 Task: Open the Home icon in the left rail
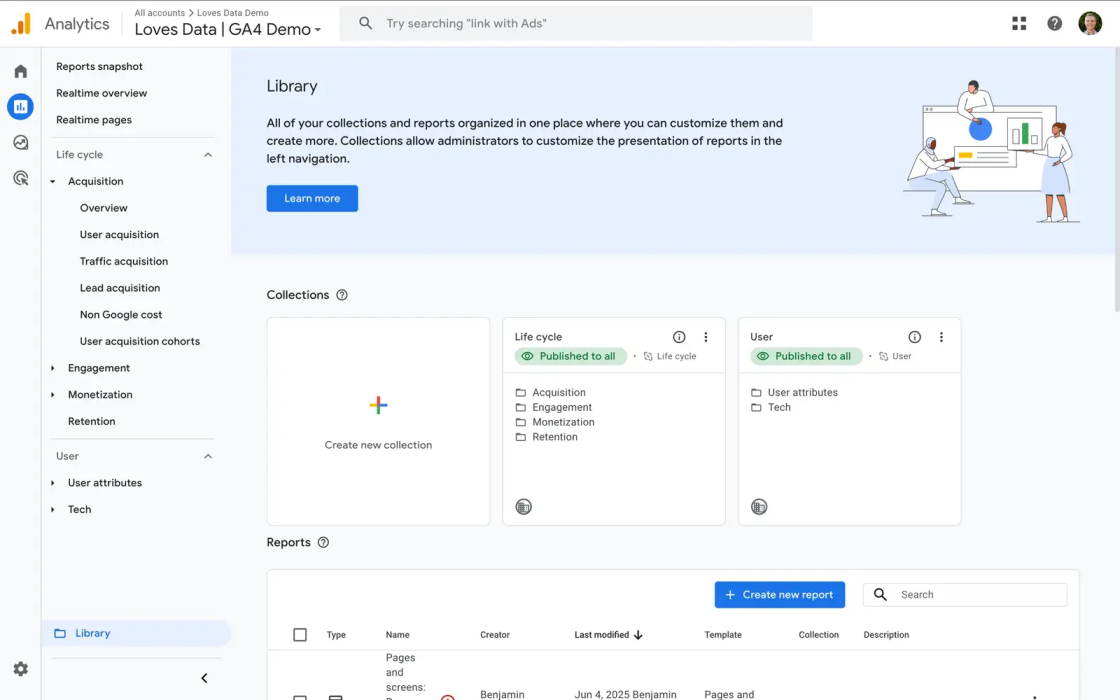(x=20, y=71)
